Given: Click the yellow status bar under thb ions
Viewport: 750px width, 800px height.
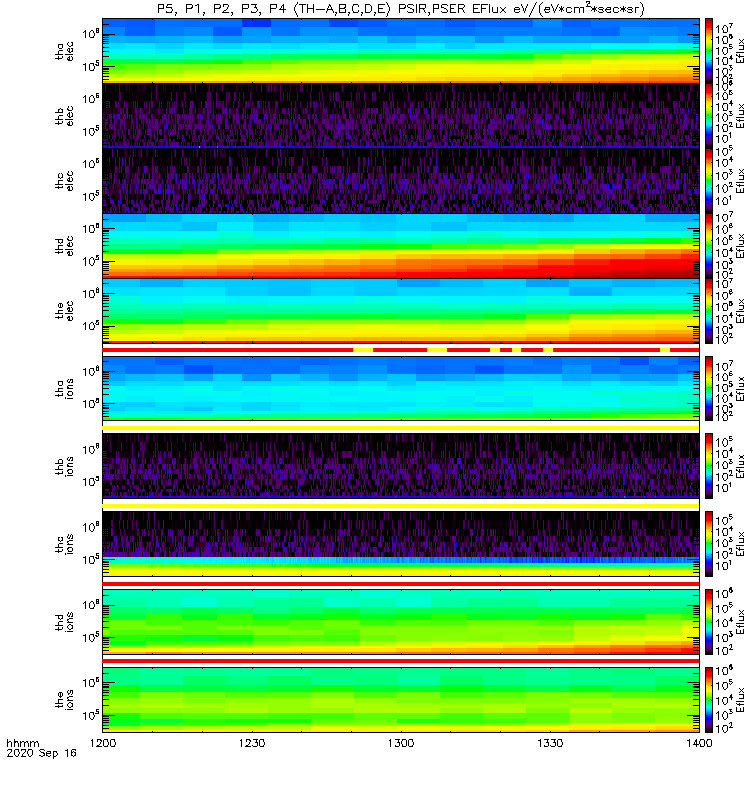Looking at the screenshot, I should tap(401, 506).
